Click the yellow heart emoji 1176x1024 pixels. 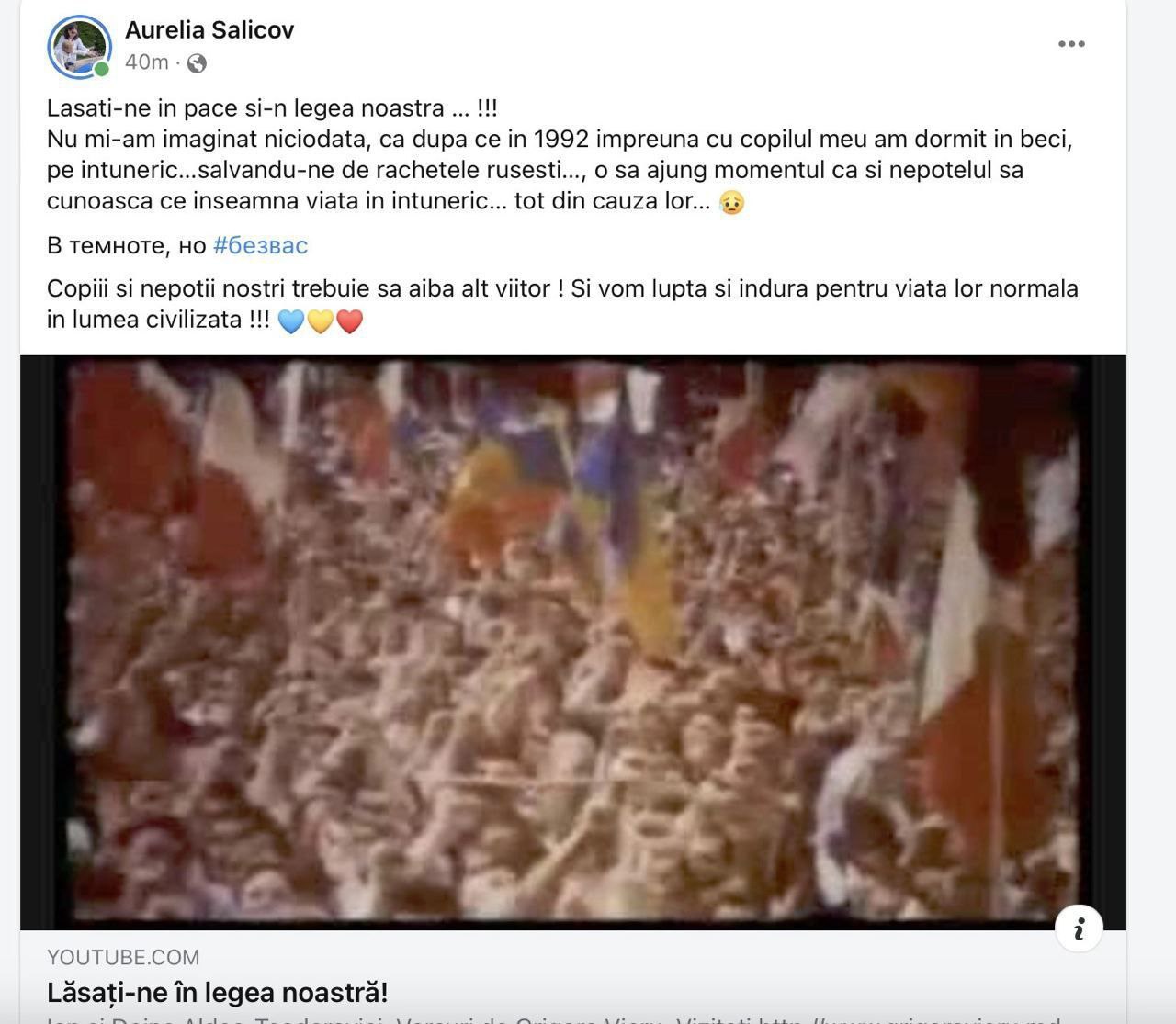pyautogui.click(x=320, y=321)
